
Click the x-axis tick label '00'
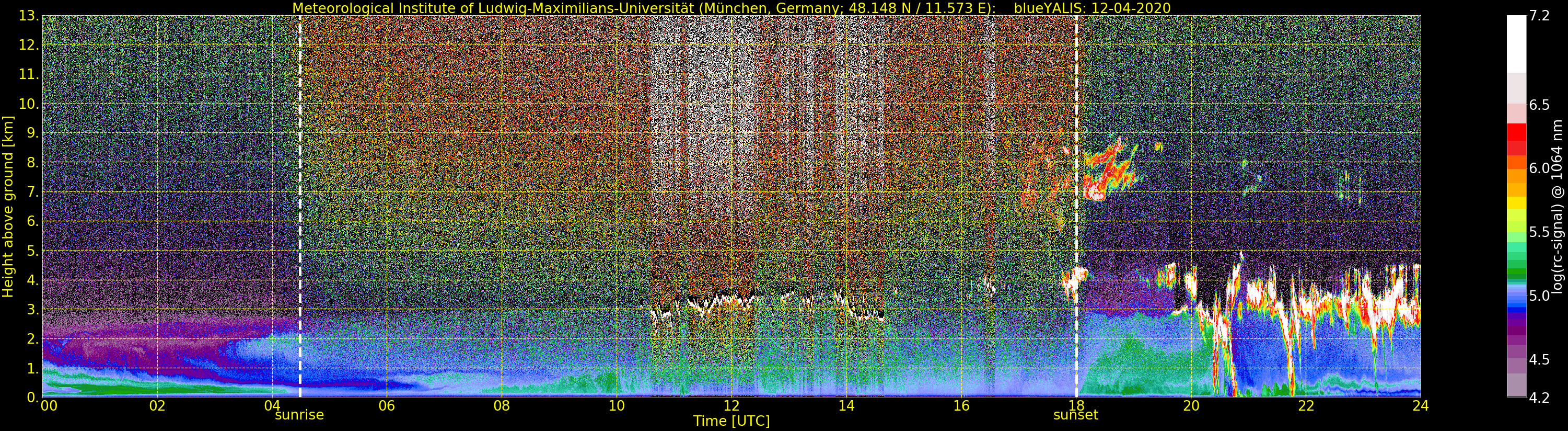[x=49, y=405]
